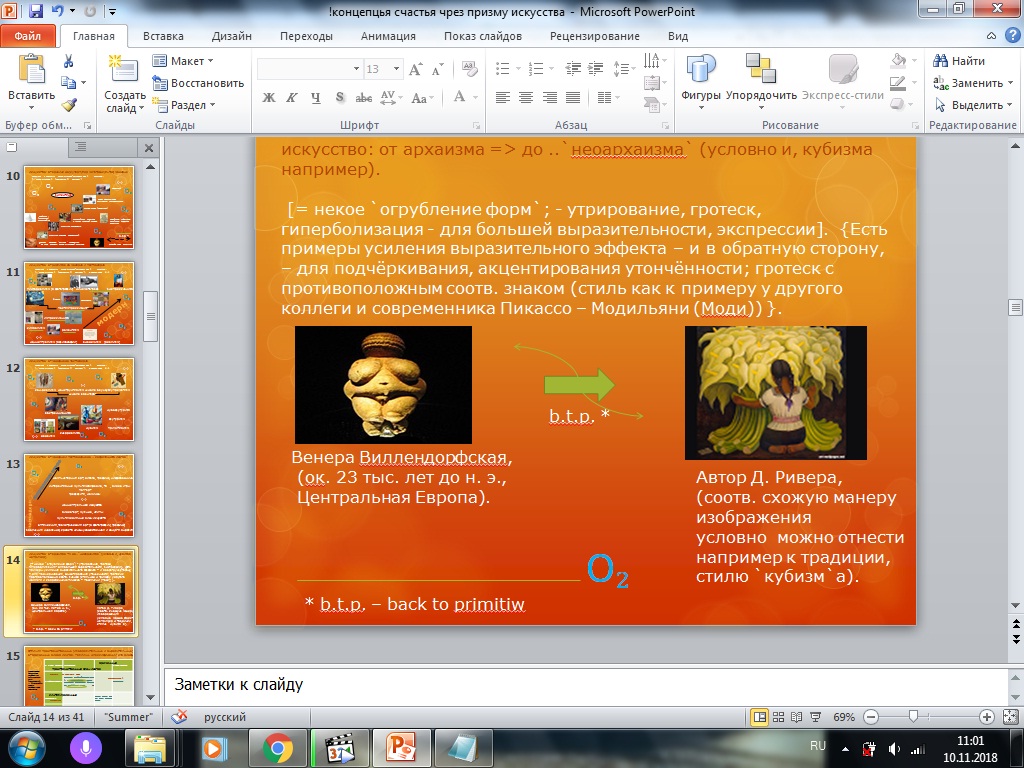Open Chrome from the taskbar
This screenshot has height=768, width=1024.
[278, 748]
